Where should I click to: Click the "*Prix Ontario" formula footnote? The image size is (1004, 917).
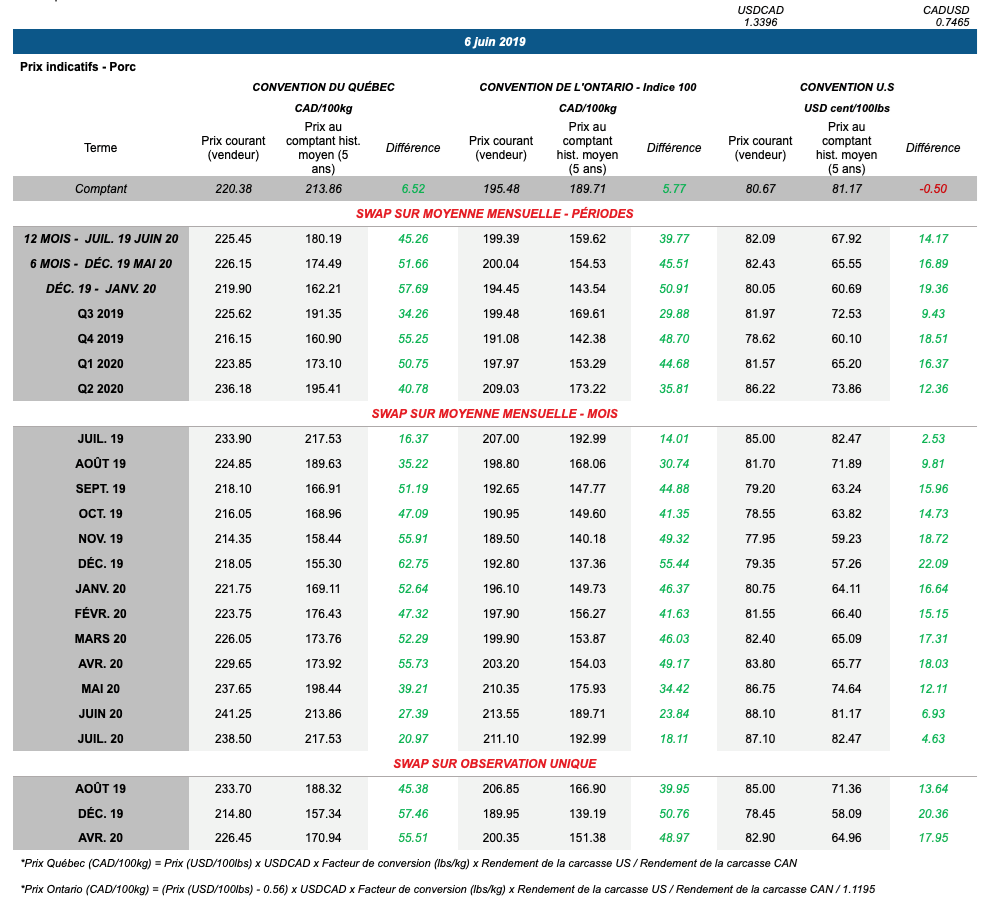coord(447,889)
